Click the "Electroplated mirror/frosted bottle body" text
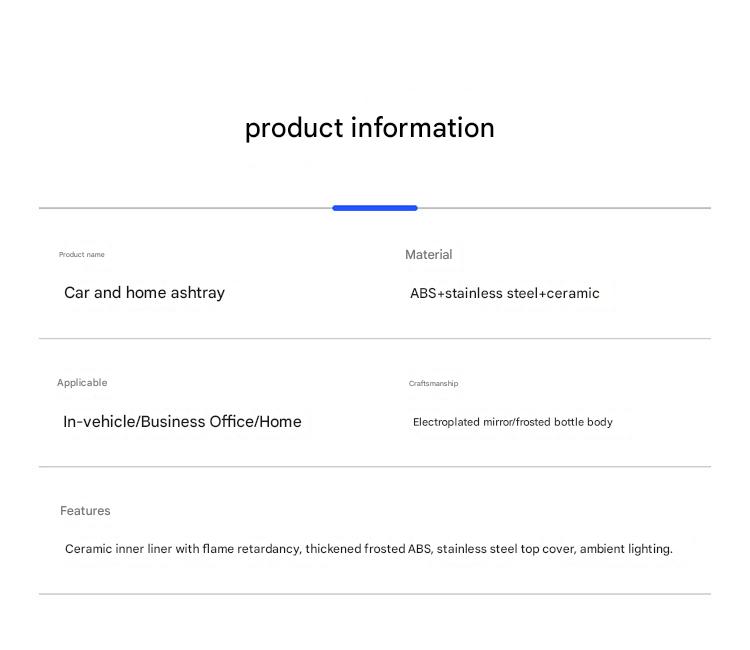This screenshot has height=650, width=750. [512, 422]
